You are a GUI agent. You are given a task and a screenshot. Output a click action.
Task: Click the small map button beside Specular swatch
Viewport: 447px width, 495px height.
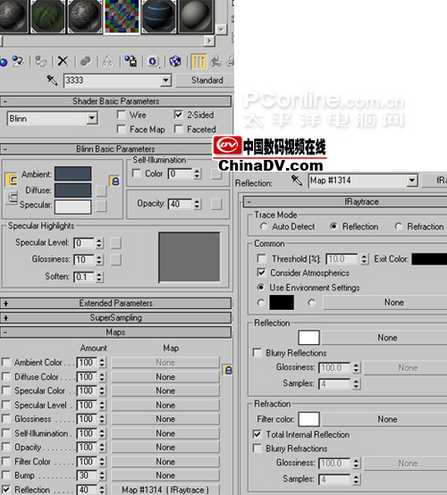coord(101,206)
